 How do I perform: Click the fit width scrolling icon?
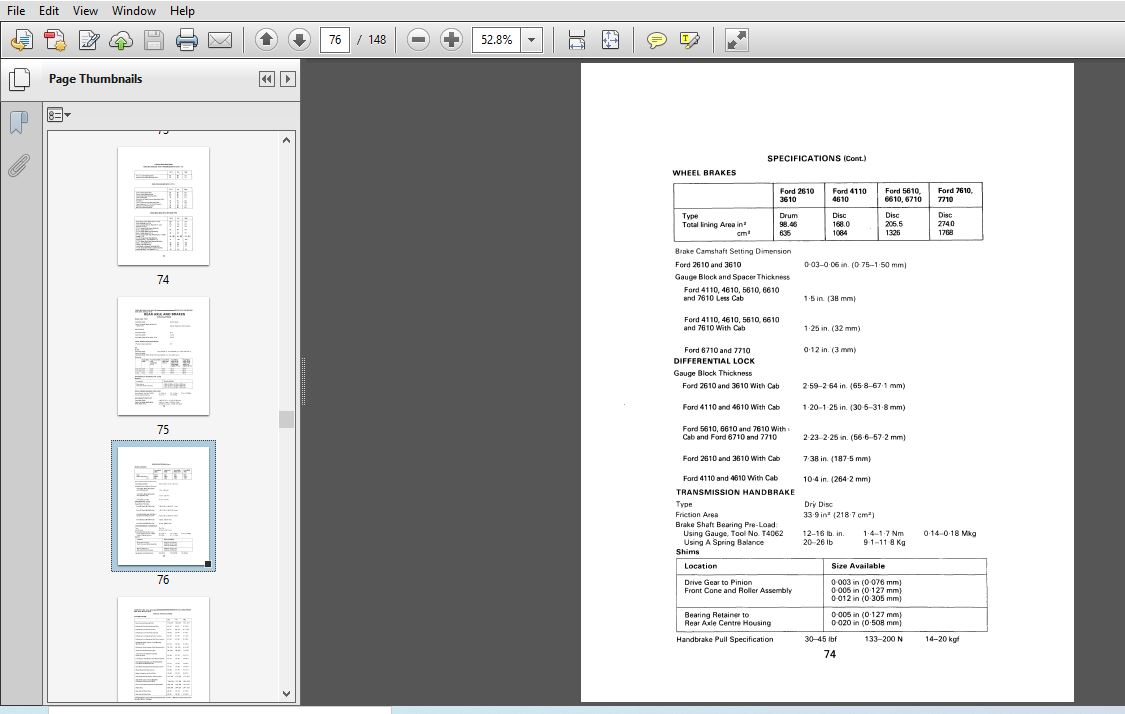[x=577, y=39]
